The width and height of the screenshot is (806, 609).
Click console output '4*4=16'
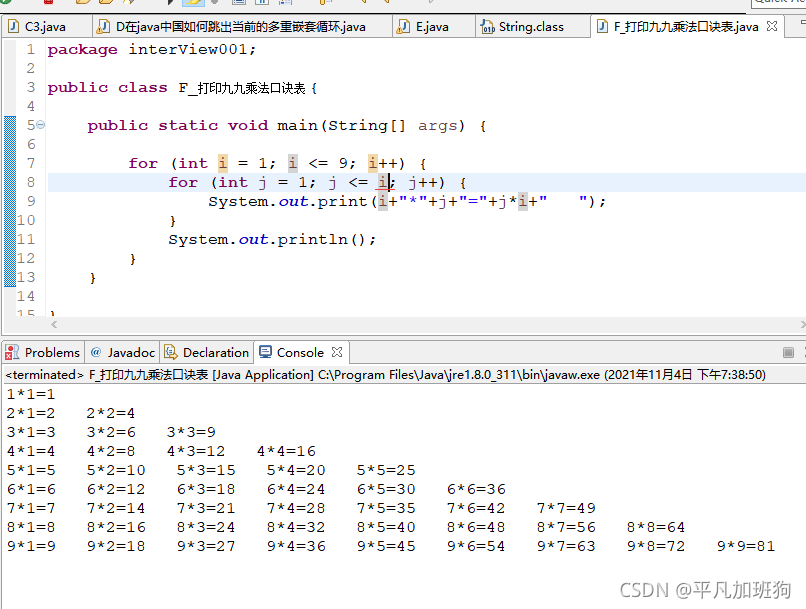coord(286,451)
